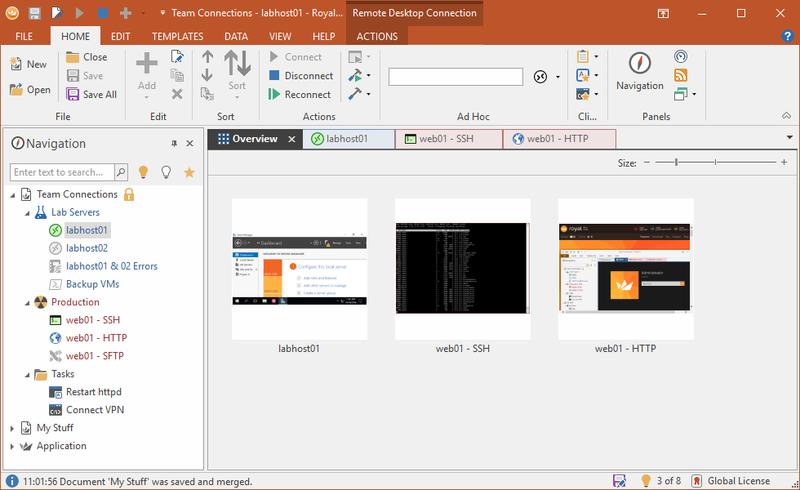
Task: Click the Delete X icon in Edit group
Action: tap(177, 94)
